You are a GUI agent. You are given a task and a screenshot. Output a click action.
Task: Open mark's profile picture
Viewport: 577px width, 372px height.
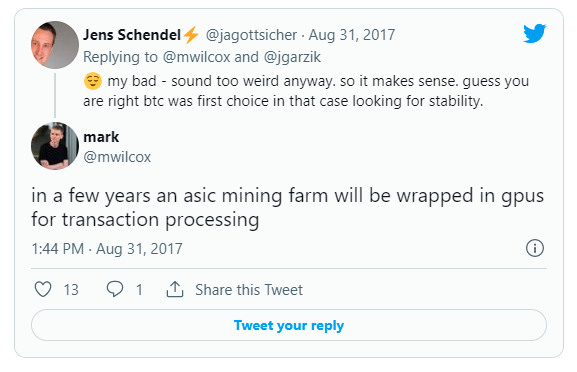(55, 146)
